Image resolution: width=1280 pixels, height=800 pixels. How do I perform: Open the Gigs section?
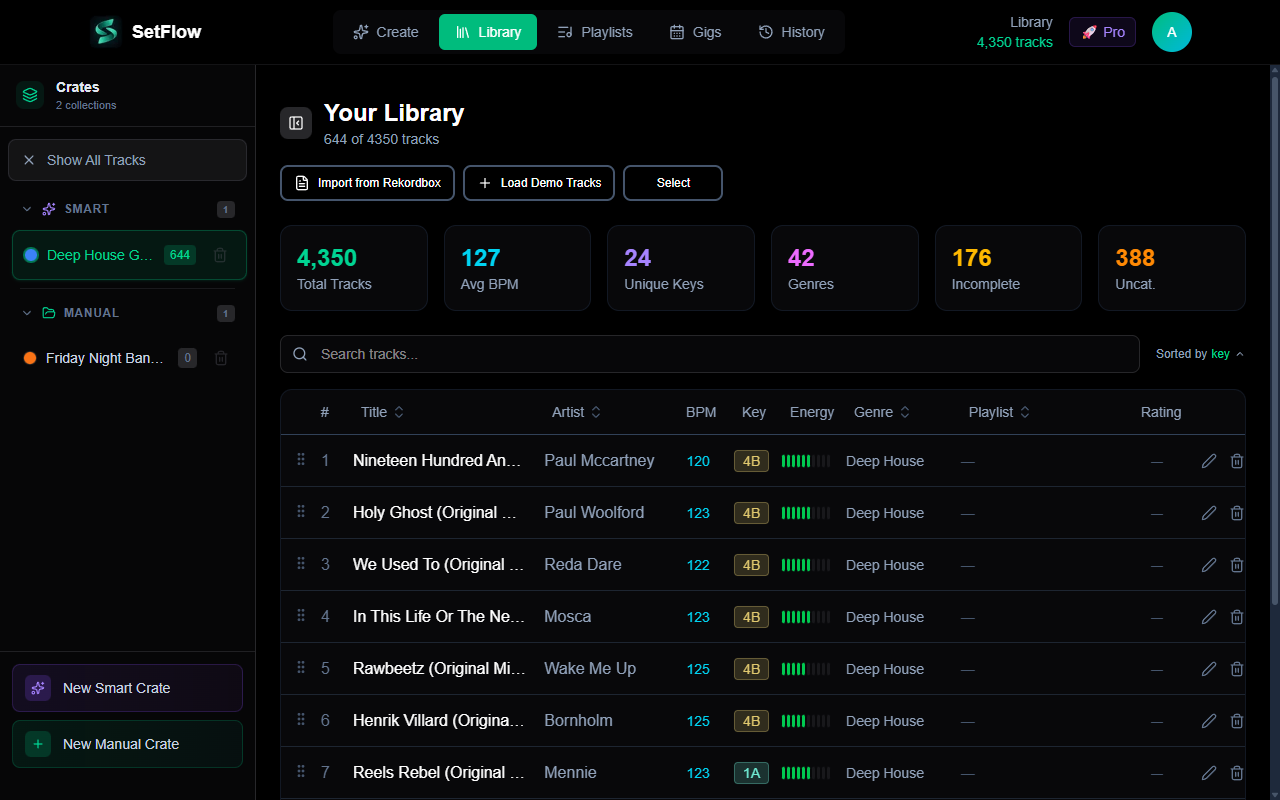pos(695,31)
